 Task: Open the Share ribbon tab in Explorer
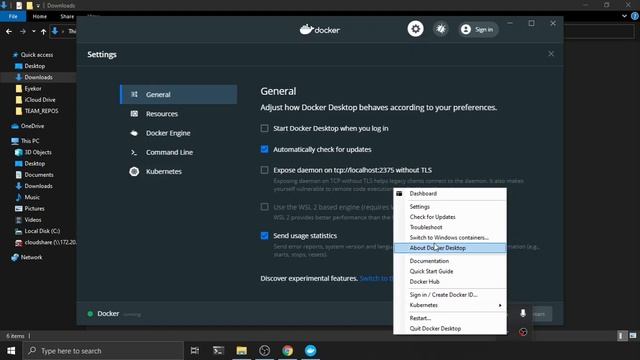[x=67, y=16]
